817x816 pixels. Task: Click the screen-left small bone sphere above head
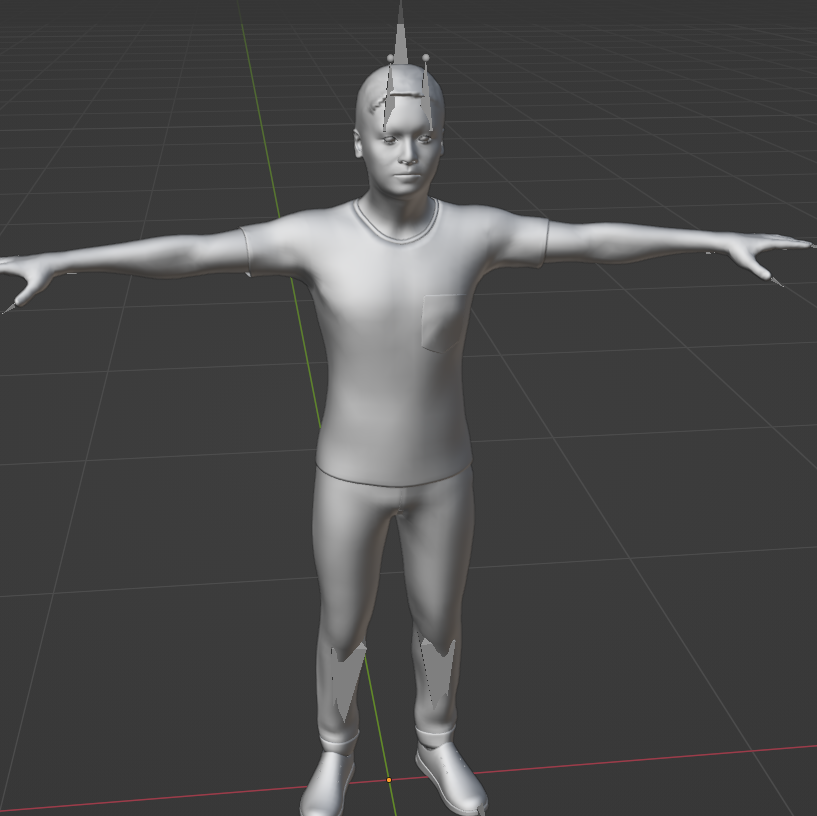pyautogui.click(x=390, y=57)
